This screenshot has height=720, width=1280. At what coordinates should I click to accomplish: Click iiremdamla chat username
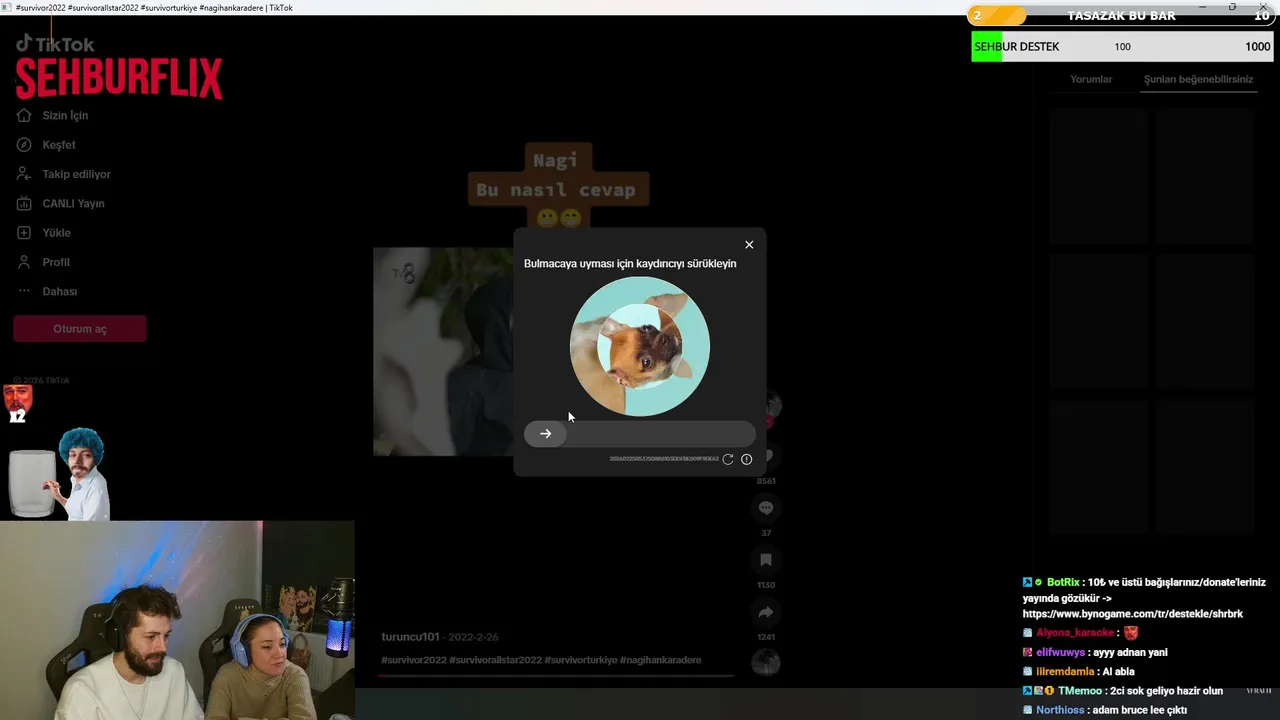1065,672
